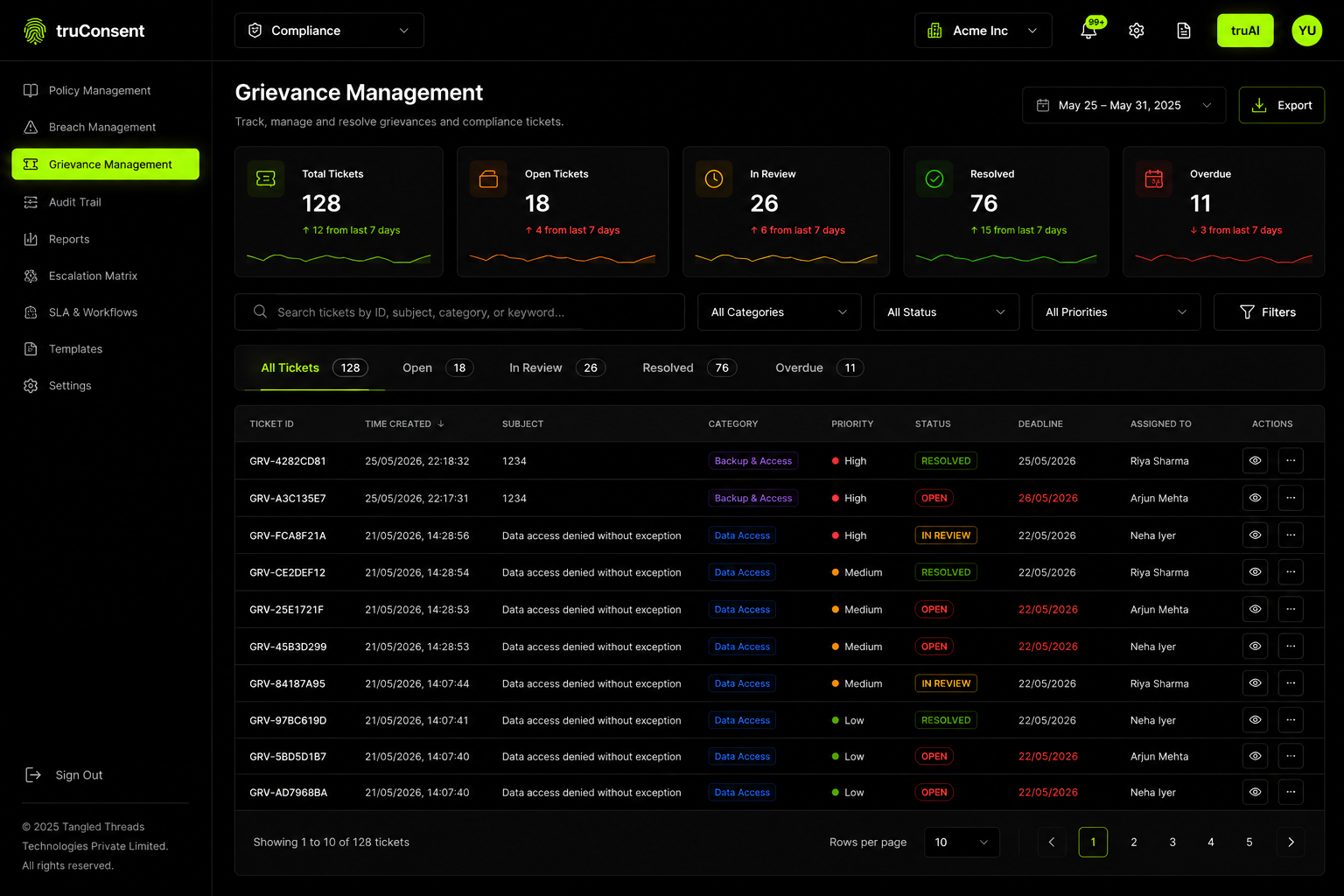The width and height of the screenshot is (1344, 896).
Task: Sort by Time Created arrow
Action: coord(441,423)
